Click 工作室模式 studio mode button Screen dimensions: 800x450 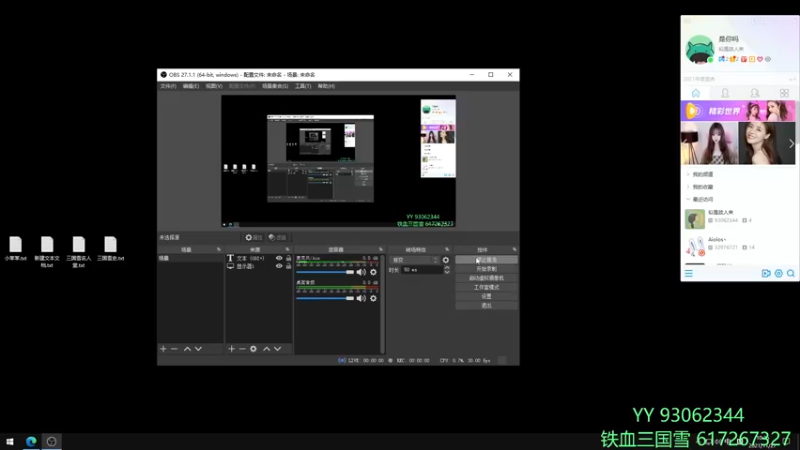486,287
